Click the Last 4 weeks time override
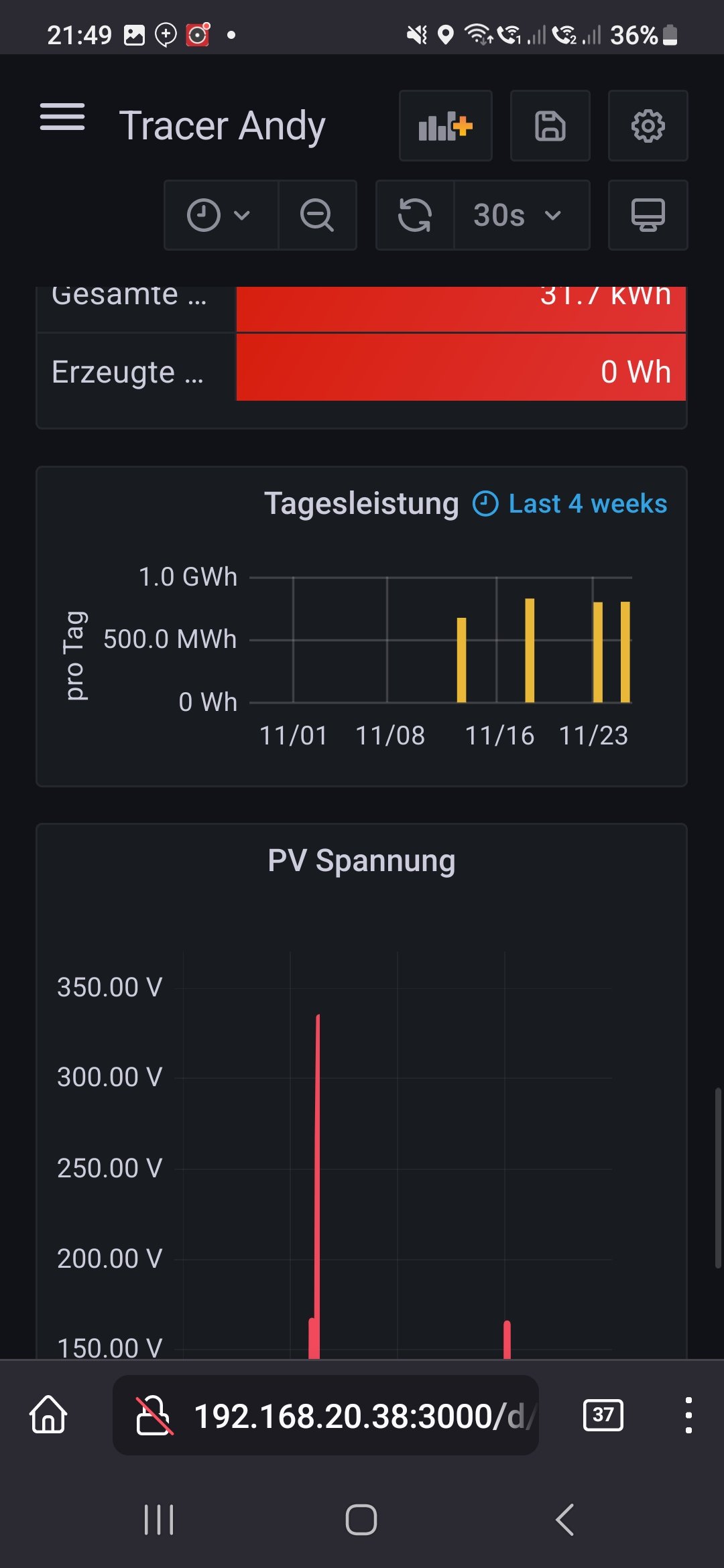The width and height of the screenshot is (724, 1568). (x=570, y=504)
